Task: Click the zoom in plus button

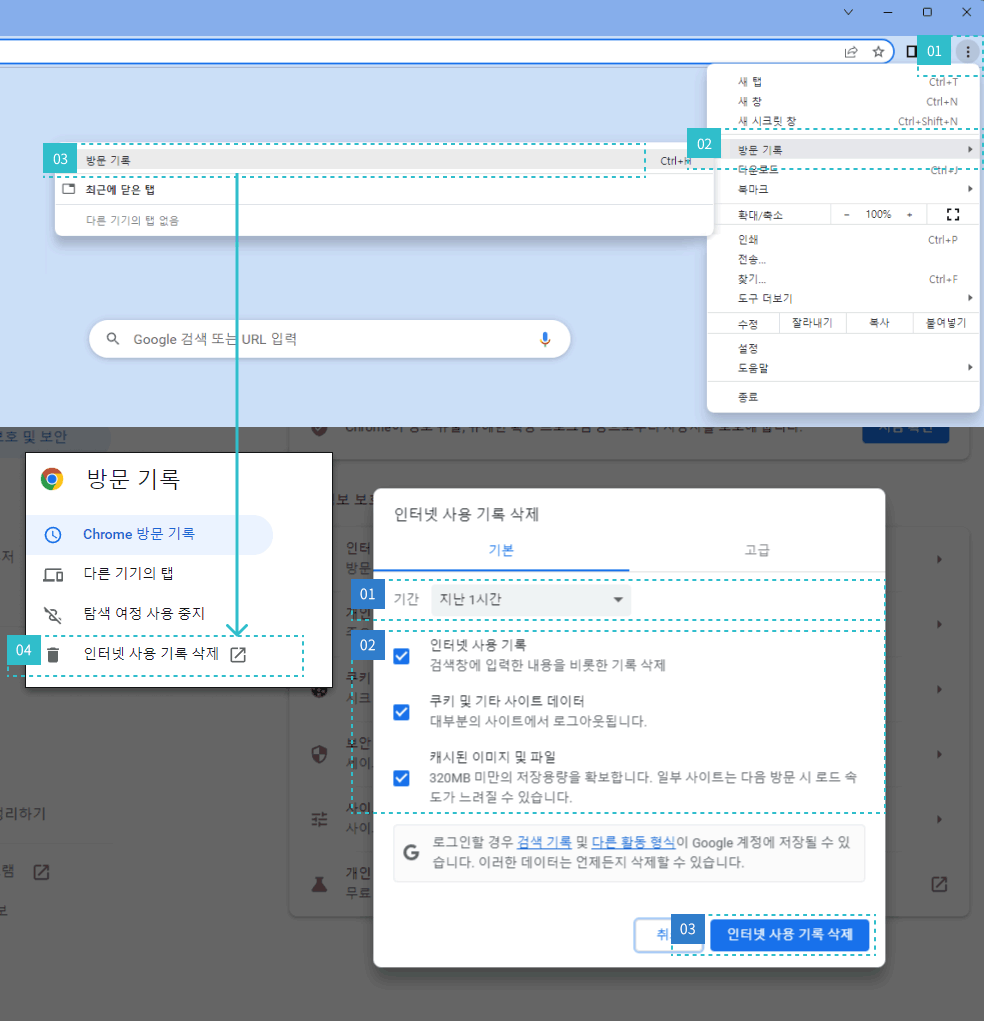Action: [x=909, y=214]
